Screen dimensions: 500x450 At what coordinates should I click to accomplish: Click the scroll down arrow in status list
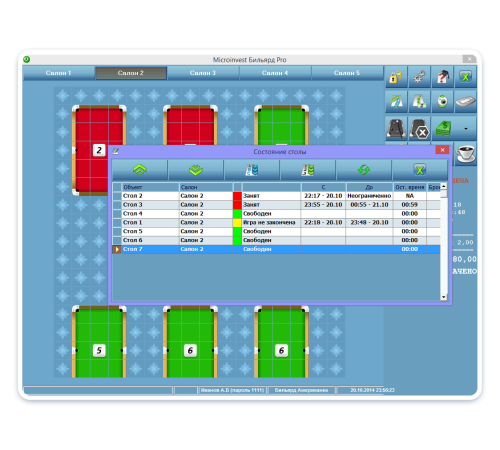point(444,297)
